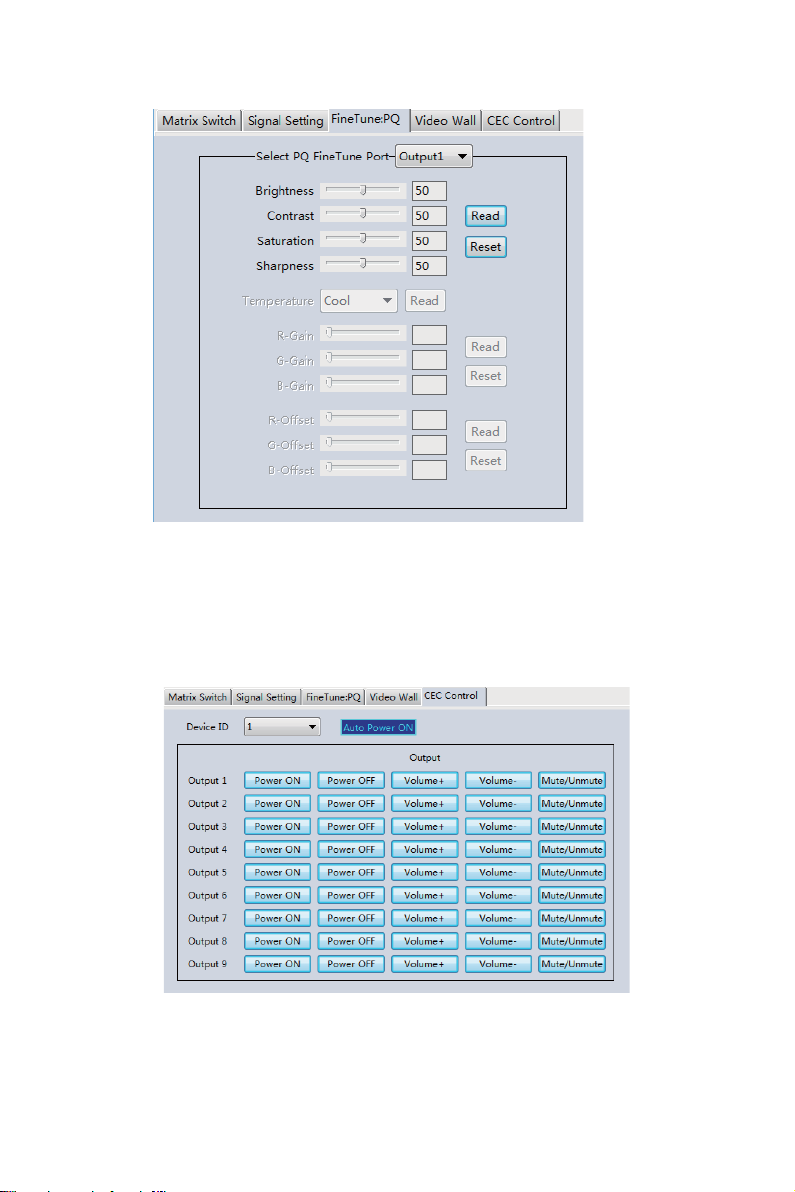The image size is (795, 1192).
Task: Adjust the Contrast slider
Action: [363, 215]
